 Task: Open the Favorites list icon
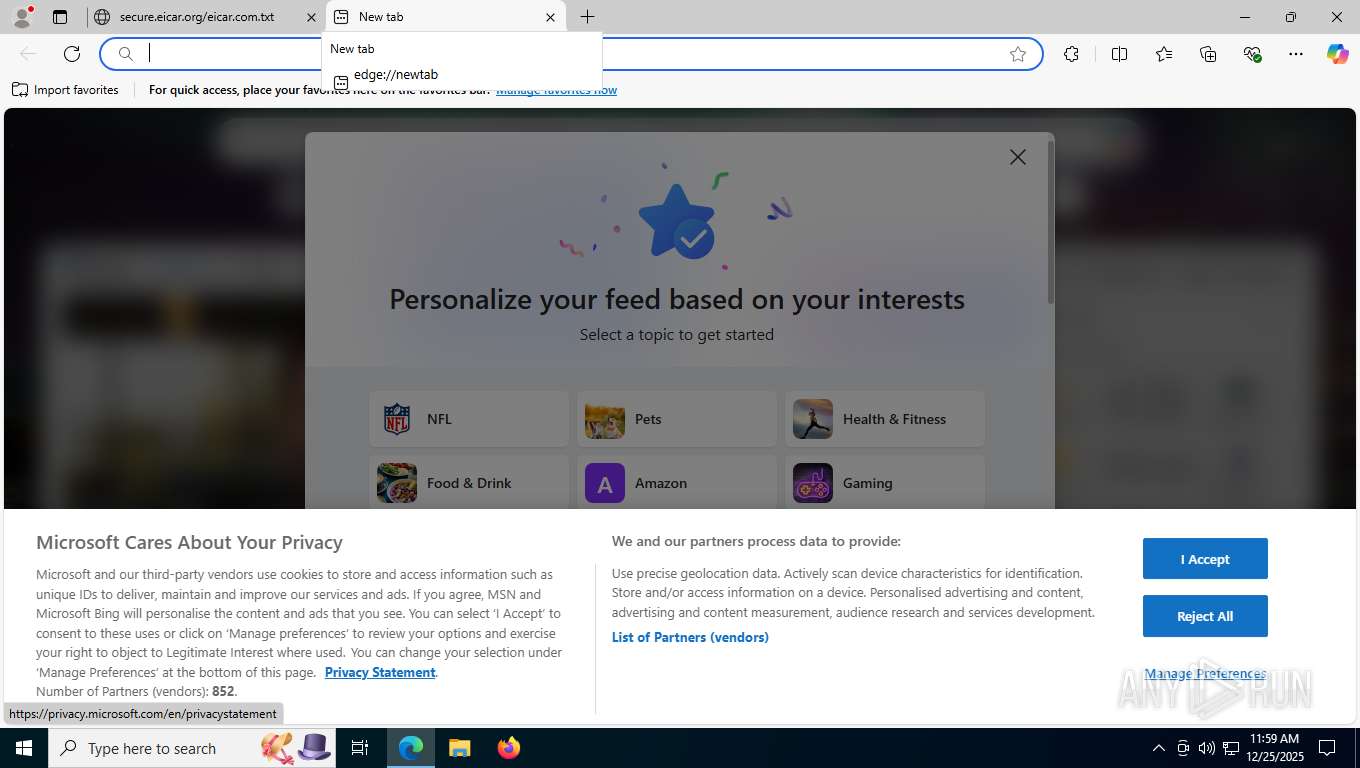[x=1164, y=54]
